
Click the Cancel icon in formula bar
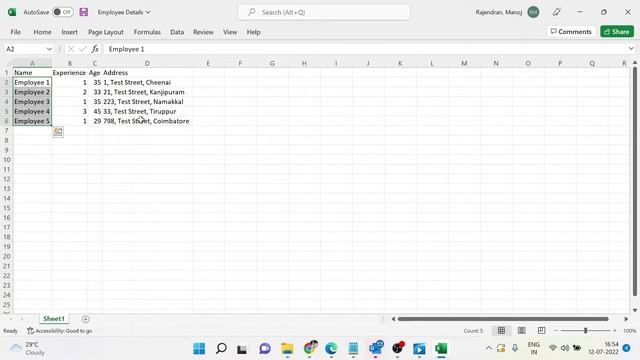[71, 49]
